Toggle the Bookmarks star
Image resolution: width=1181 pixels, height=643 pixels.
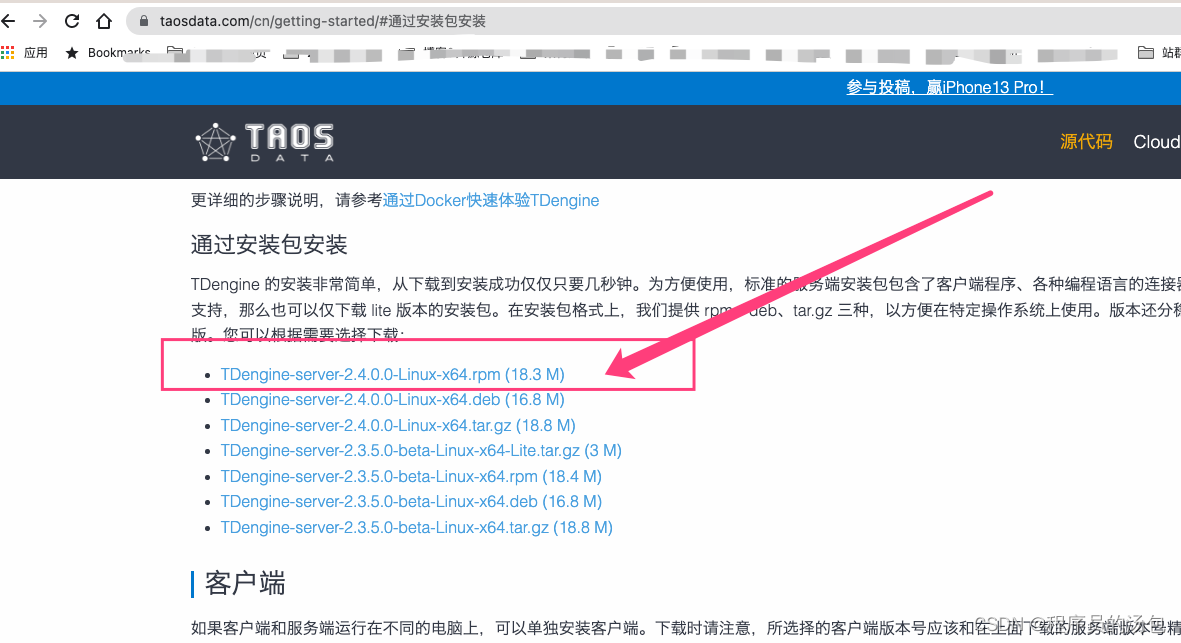[x=70, y=52]
